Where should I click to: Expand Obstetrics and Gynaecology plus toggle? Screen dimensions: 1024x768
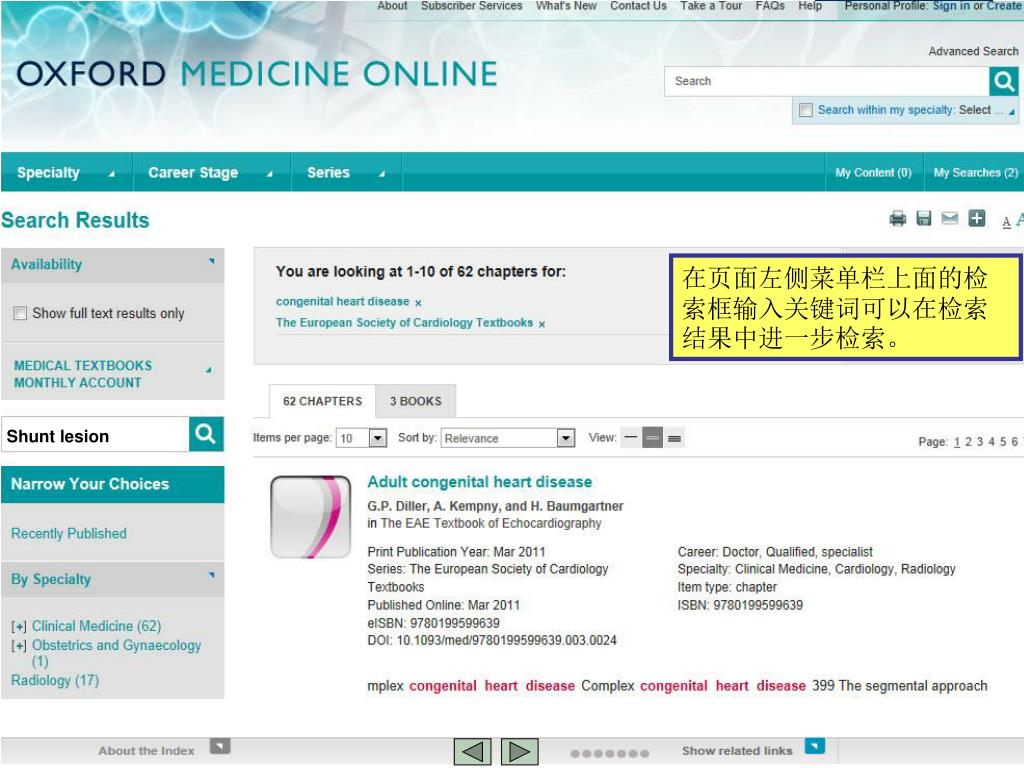tap(19, 646)
